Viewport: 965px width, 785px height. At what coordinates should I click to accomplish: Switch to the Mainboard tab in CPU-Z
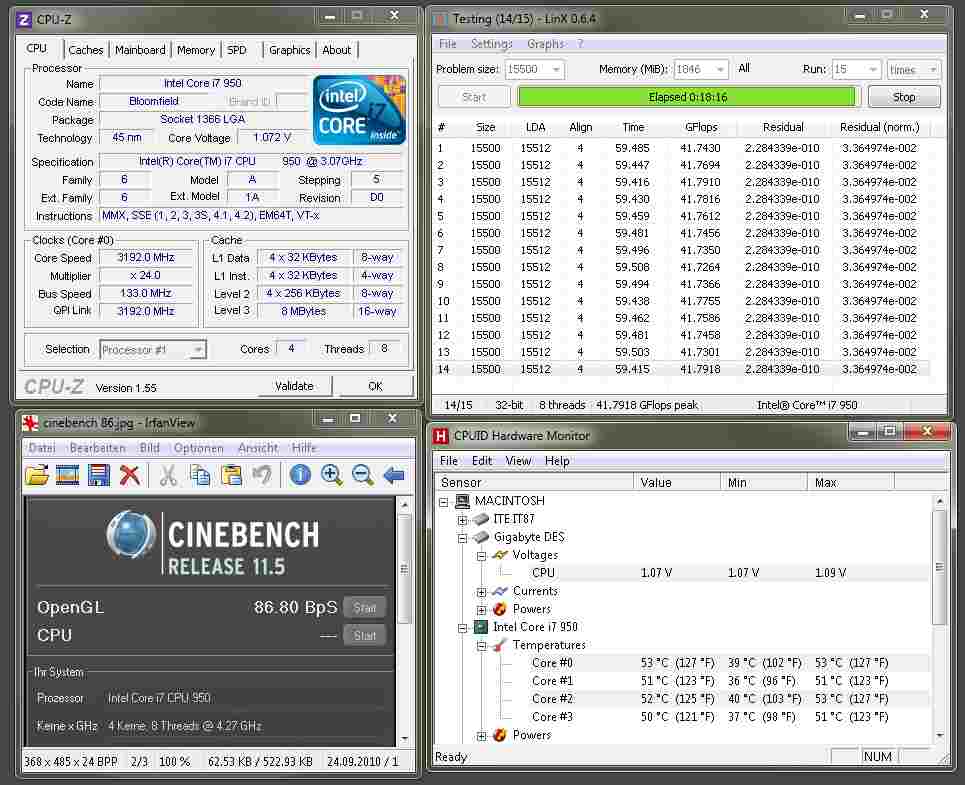tap(140, 50)
